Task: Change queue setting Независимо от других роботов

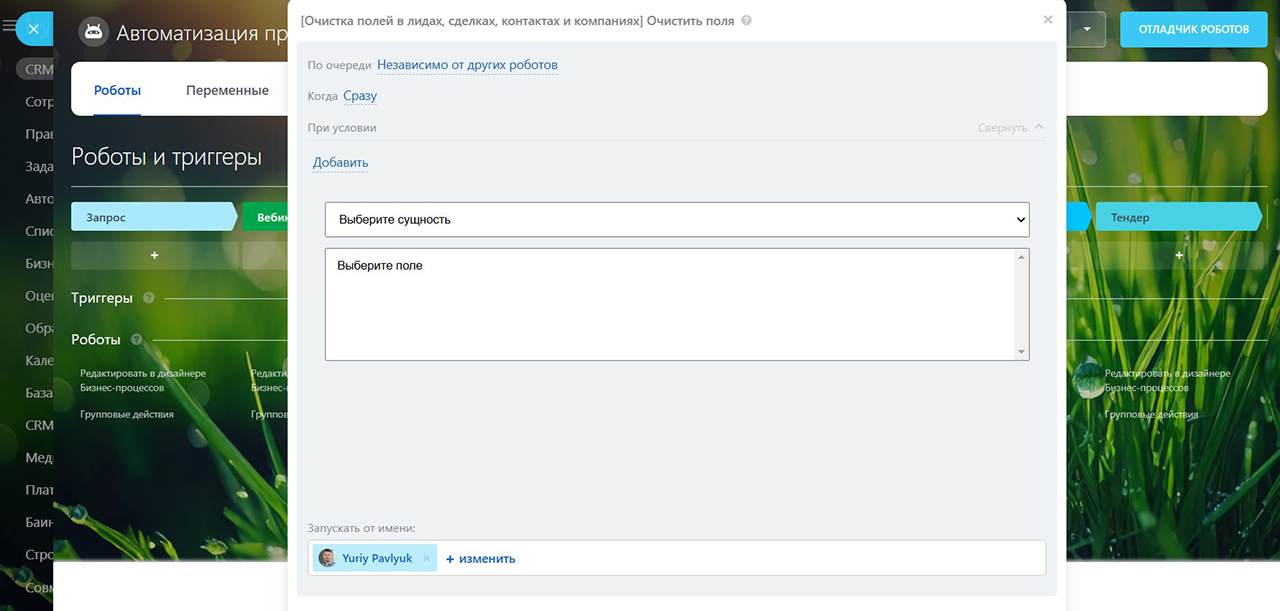Action: tap(467, 65)
